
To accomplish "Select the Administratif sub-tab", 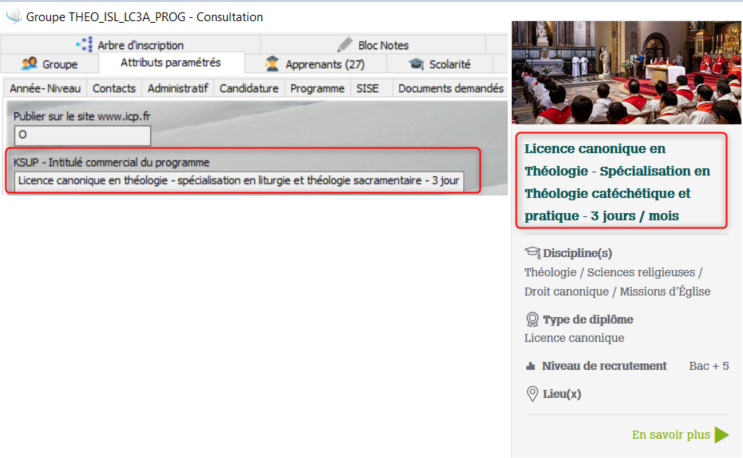I will tap(178, 88).
